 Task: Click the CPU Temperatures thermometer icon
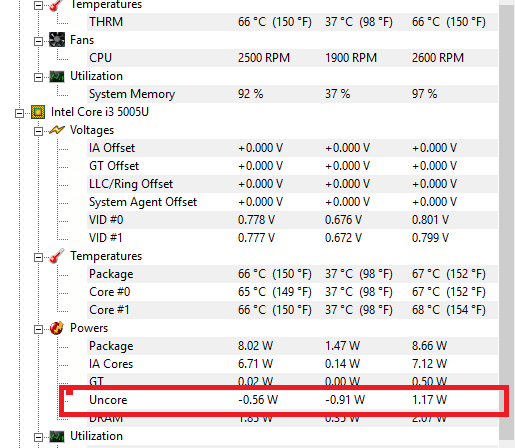pyautogui.click(x=57, y=256)
